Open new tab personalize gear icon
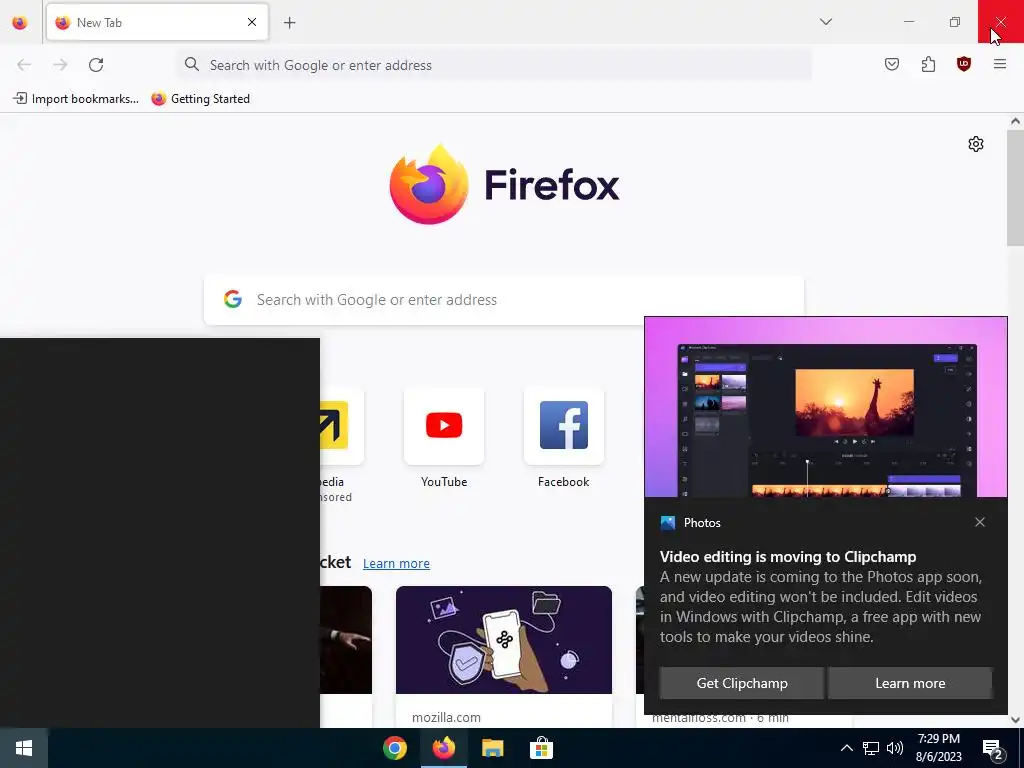This screenshot has height=768, width=1024. [x=976, y=144]
